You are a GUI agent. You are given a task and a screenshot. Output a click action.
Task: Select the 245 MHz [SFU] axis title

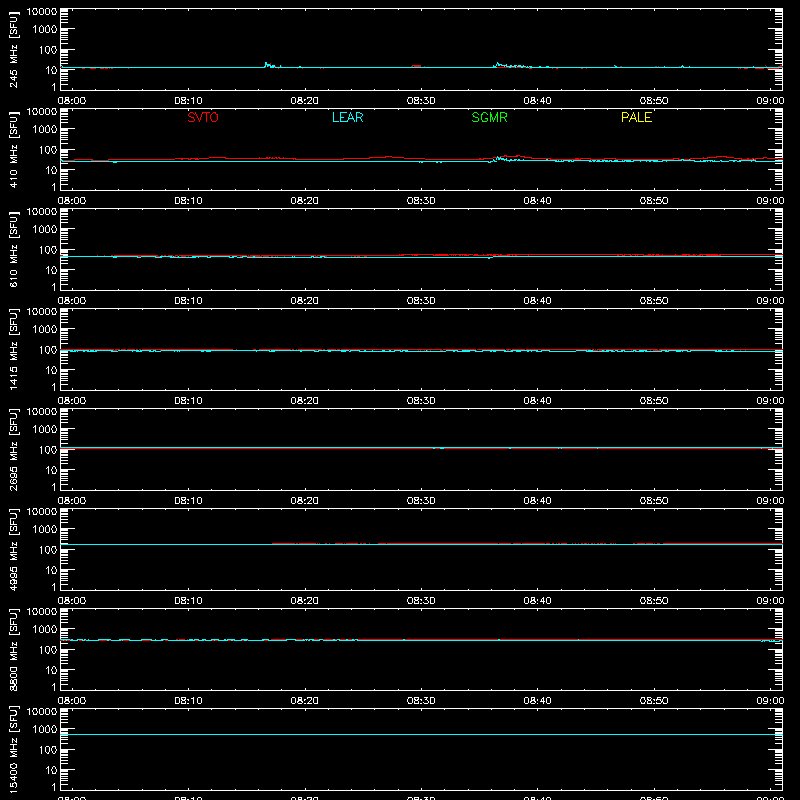point(13,49)
